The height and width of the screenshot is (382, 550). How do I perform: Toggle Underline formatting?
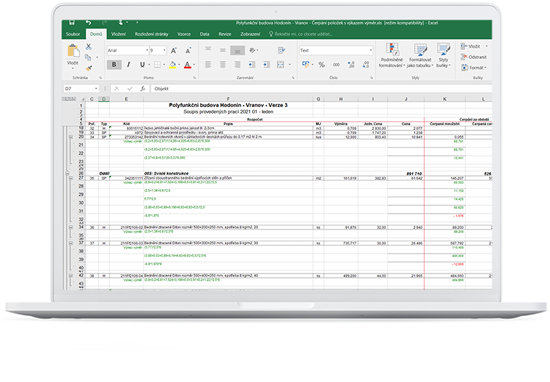click(142, 65)
